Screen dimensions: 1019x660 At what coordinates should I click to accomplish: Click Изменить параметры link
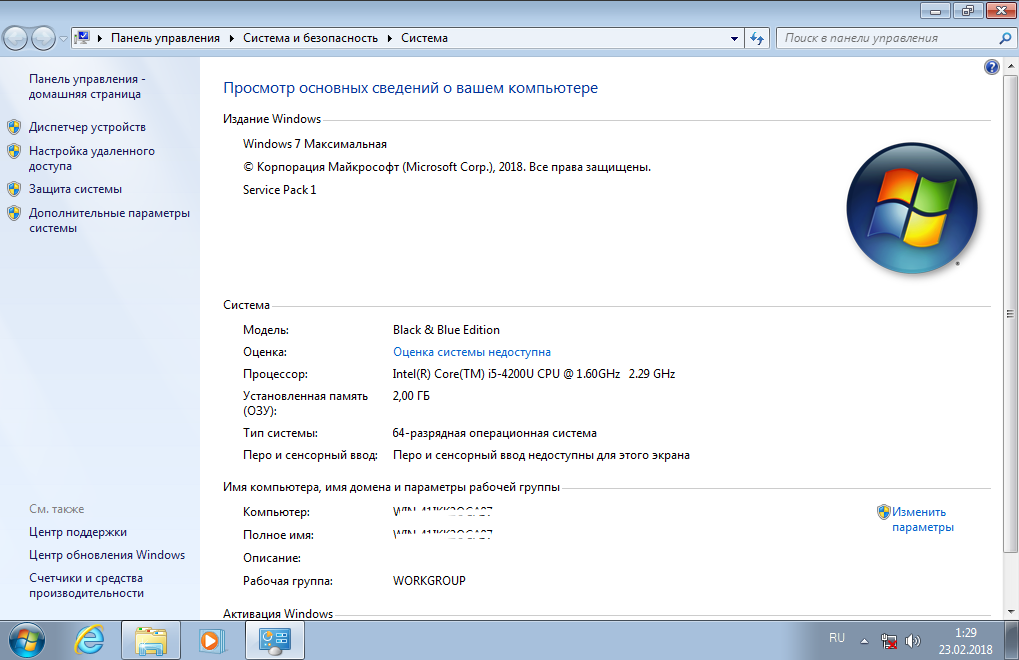(x=923, y=520)
